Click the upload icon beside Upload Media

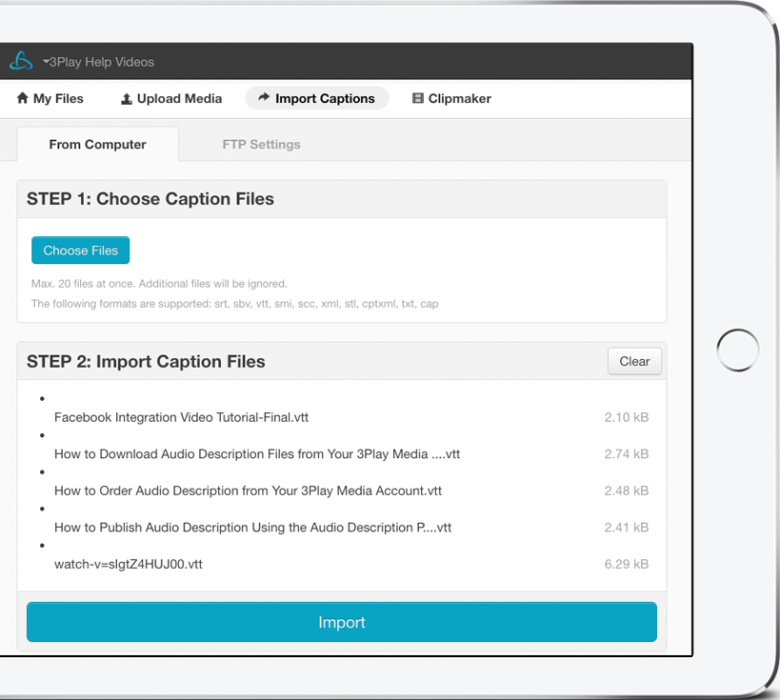(x=127, y=99)
